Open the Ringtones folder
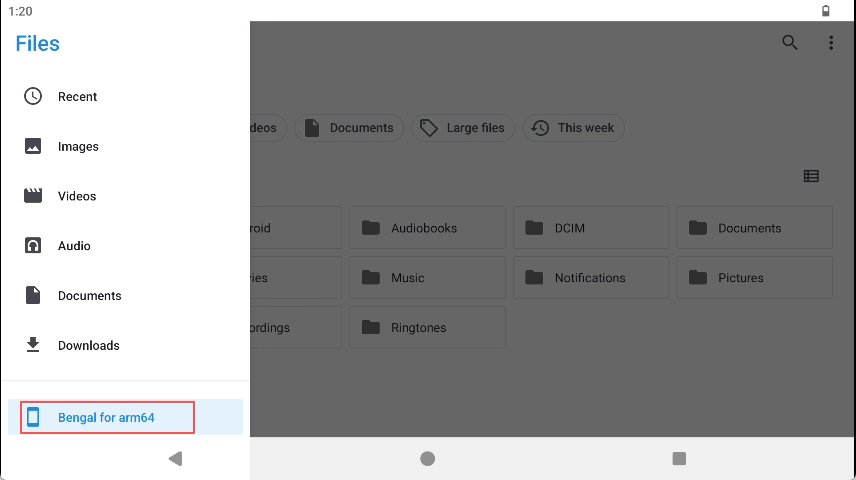856x480 pixels. tap(427, 328)
